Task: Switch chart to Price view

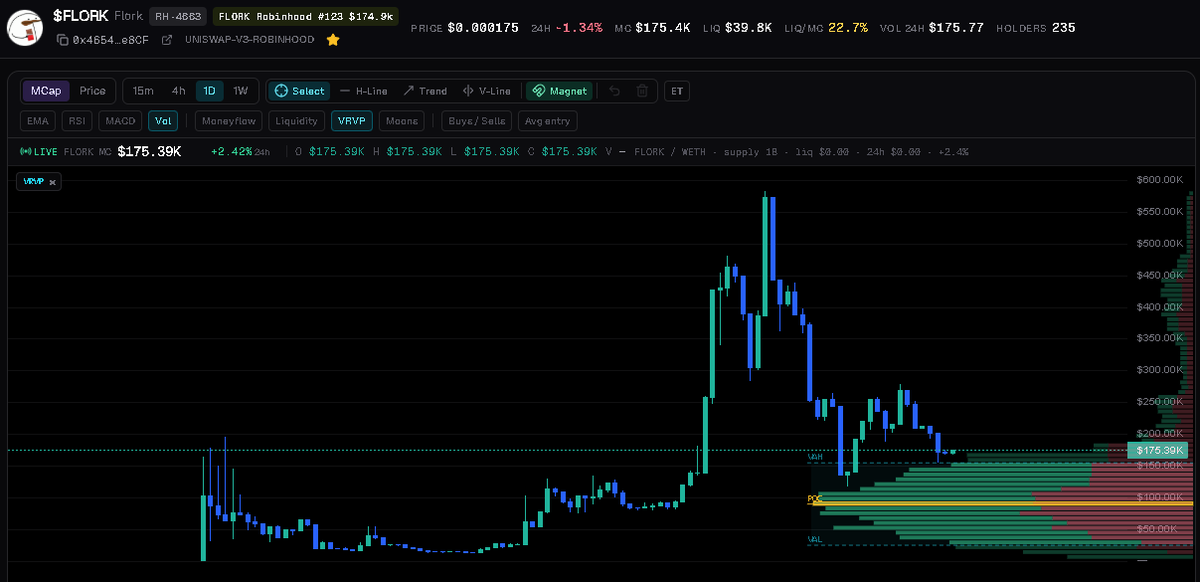Action: (x=93, y=91)
